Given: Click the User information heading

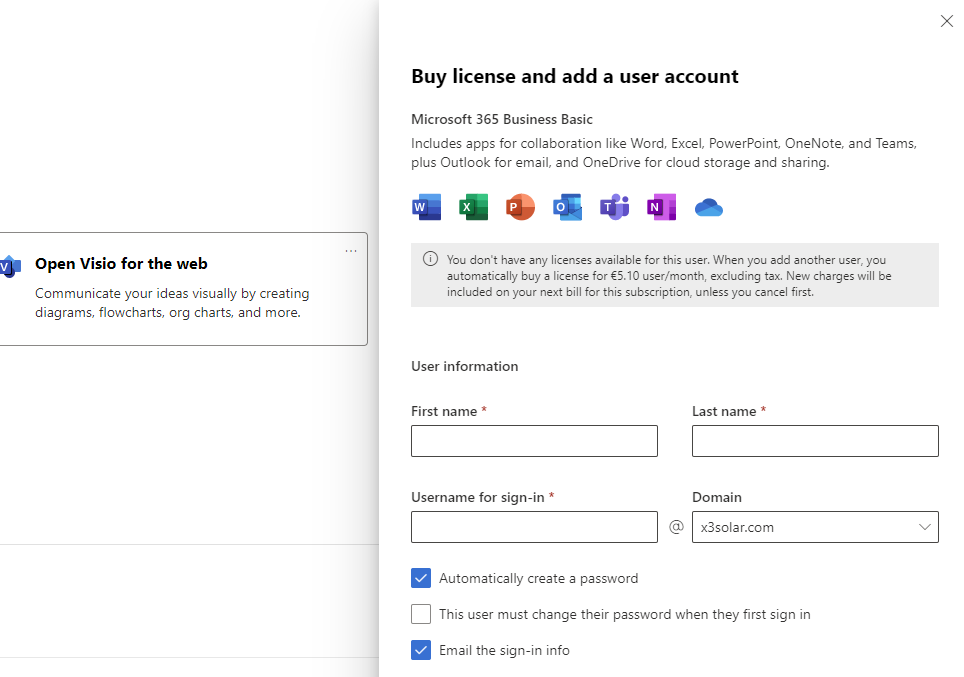Looking at the screenshot, I should pyautogui.click(x=465, y=366).
